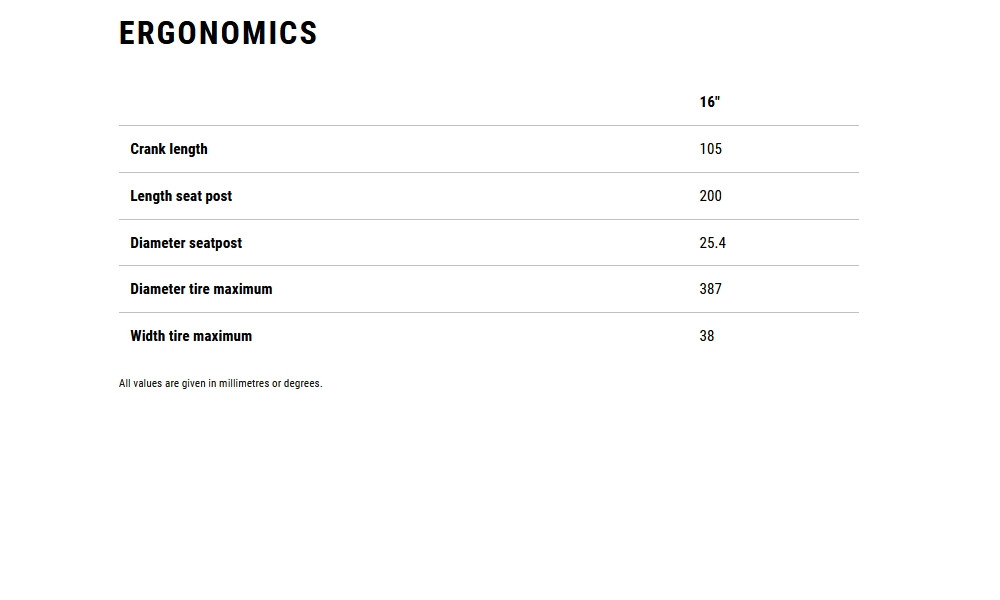Select the seat post length value 200
The height and width of the screenshot is (600, 1000).
[x=710, y=196]
